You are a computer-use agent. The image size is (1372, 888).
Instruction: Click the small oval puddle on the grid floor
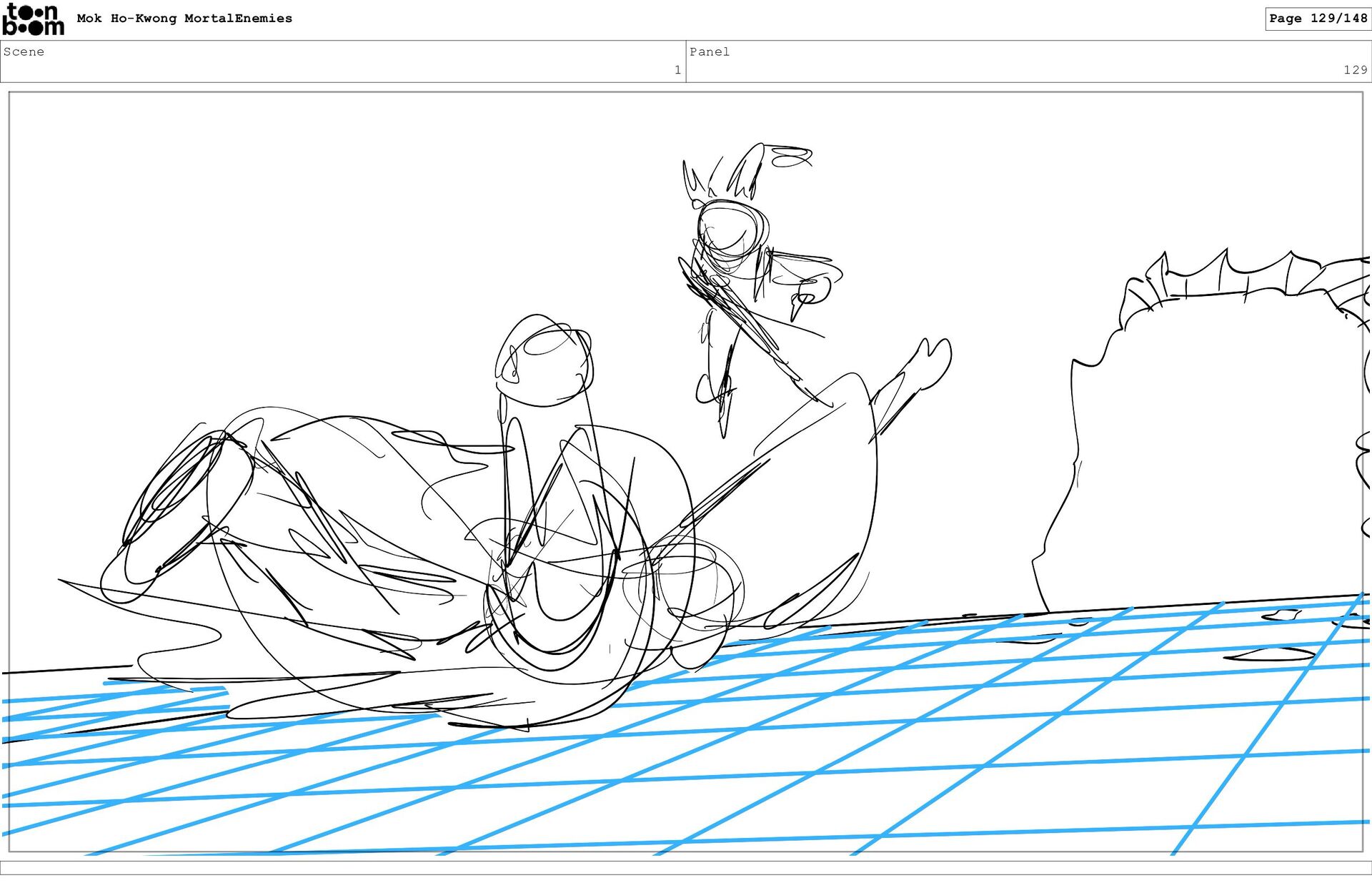tap(1271, 653)
